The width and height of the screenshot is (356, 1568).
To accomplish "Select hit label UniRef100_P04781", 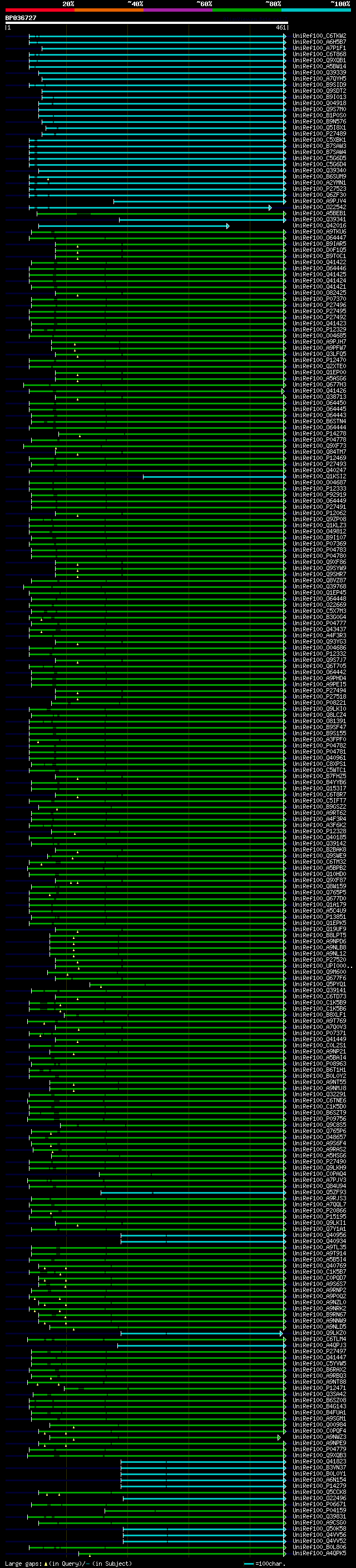I will (319, 752).
